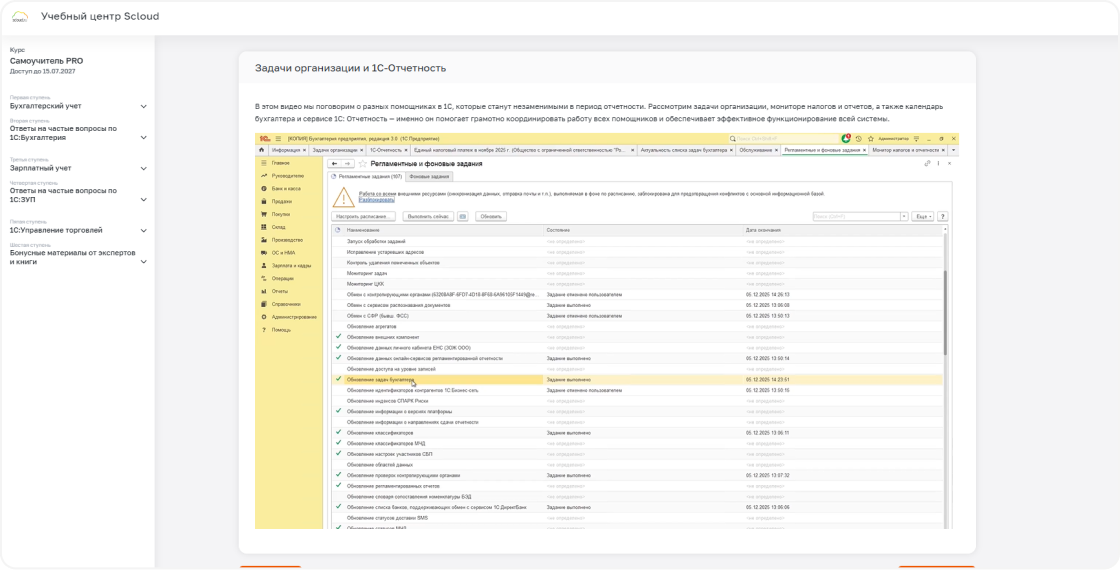
Task: Open the favorites star in the yellow title bar
Action: click(x=870, y=139)
